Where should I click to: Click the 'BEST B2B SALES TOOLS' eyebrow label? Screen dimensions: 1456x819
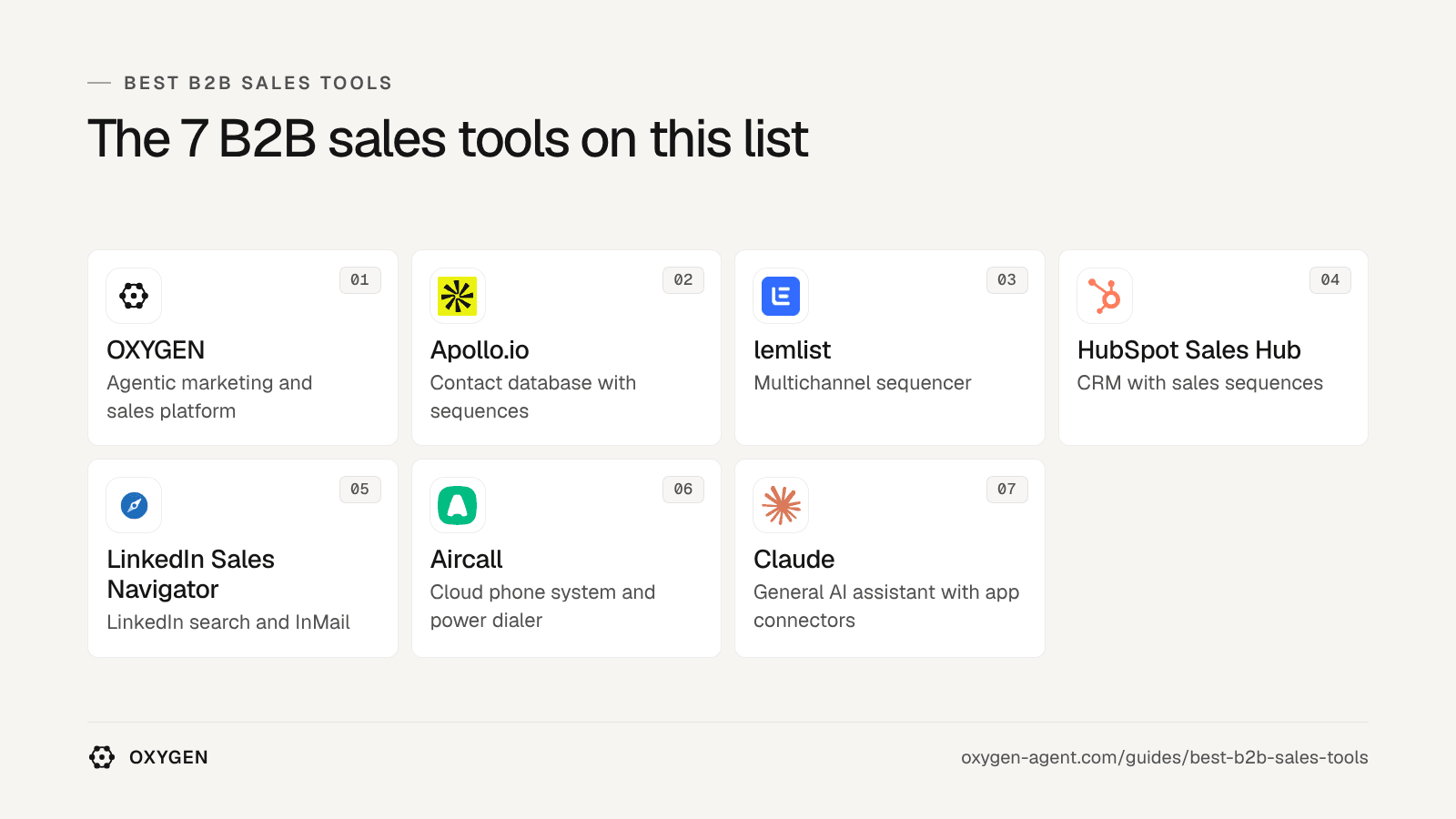258,83
